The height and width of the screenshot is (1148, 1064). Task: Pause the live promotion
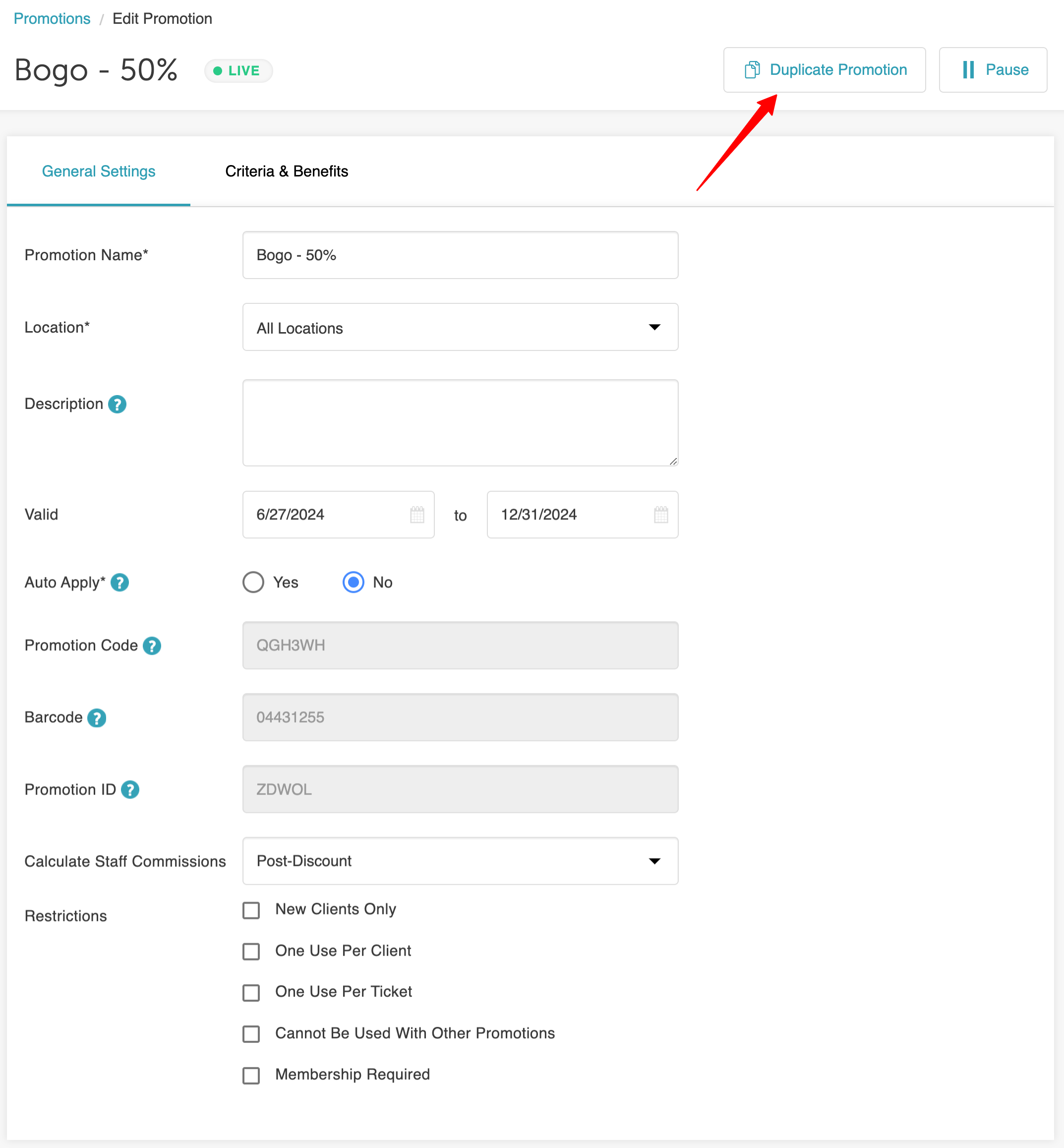tap(993, 70)
